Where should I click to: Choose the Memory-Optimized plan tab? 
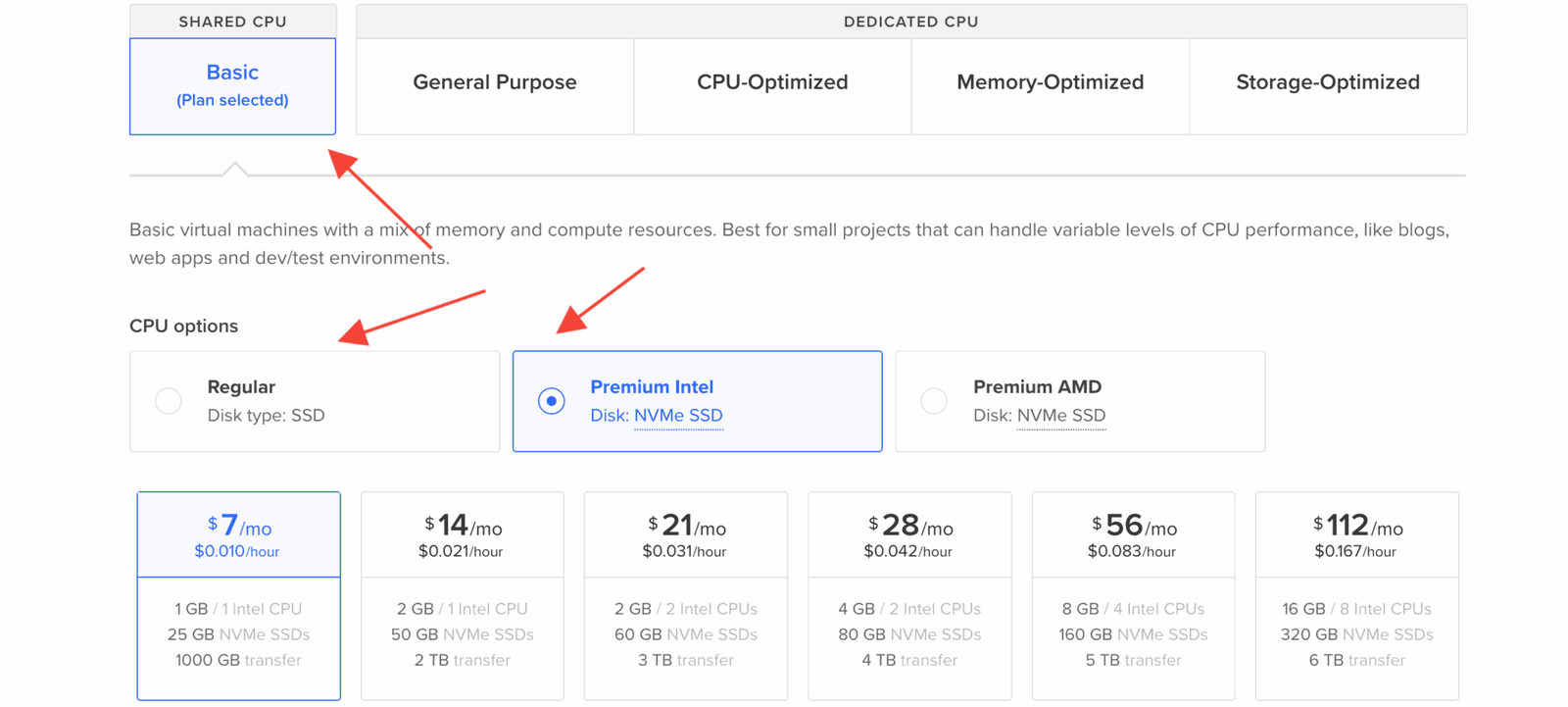coord(1050,83)
